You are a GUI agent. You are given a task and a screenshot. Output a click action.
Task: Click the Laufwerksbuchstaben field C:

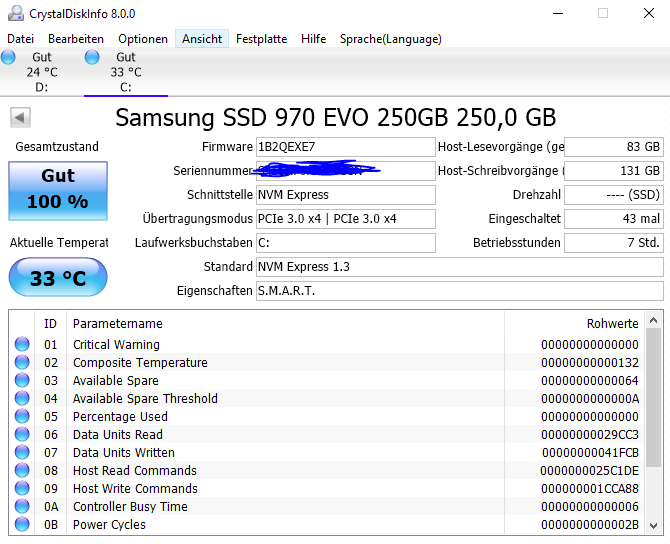point(346,242)
